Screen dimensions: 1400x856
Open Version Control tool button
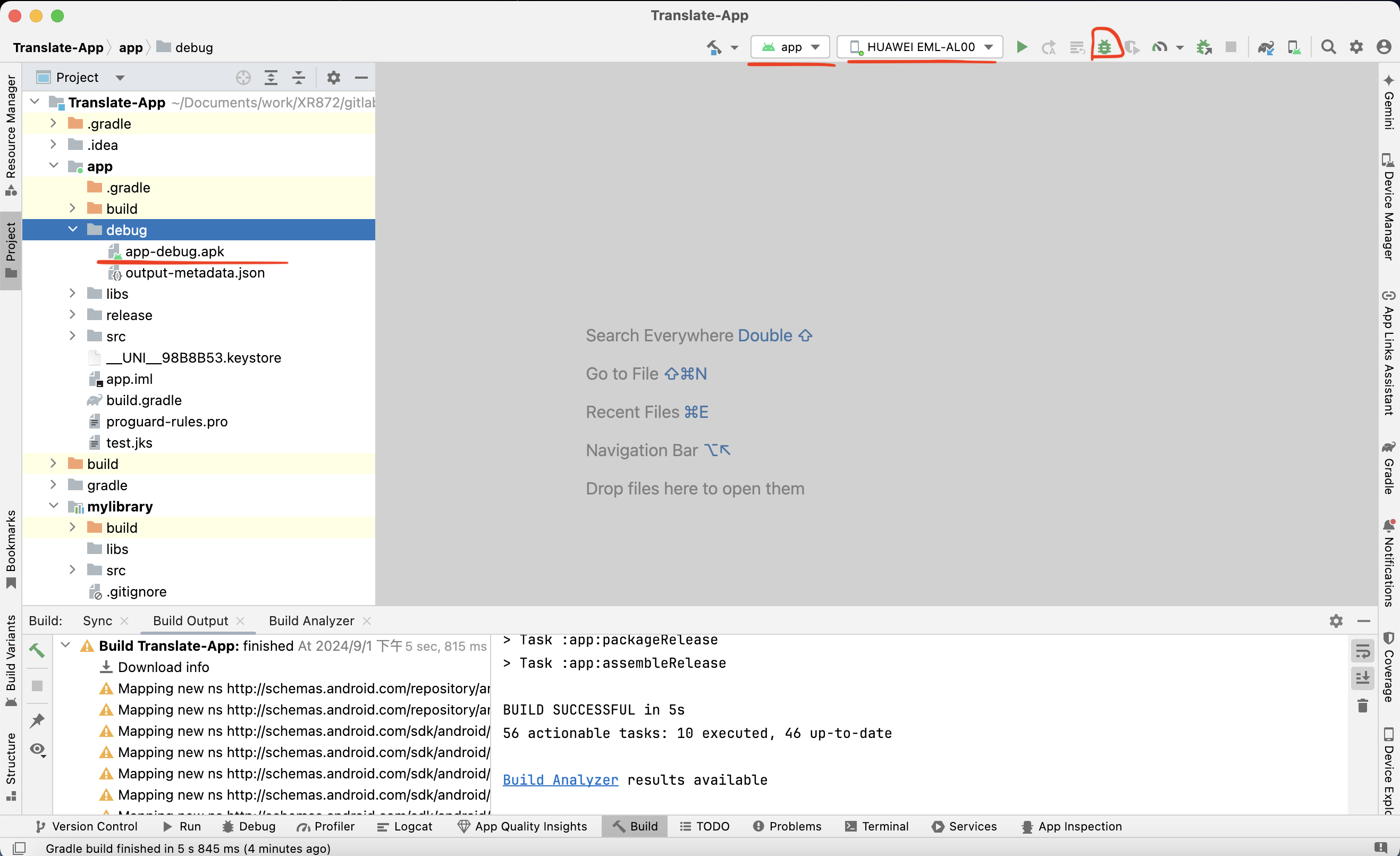(x=86, y=826)
